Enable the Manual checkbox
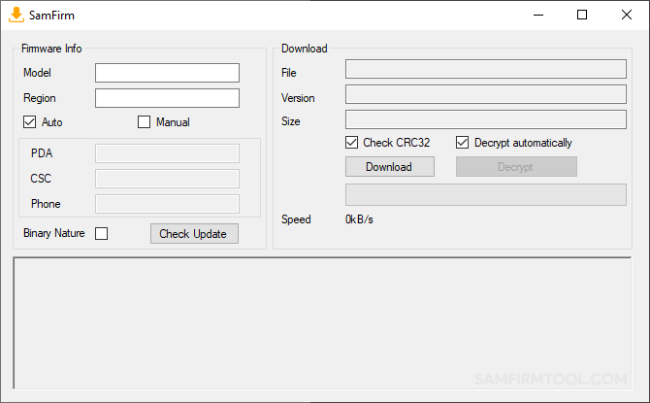 pyautogui.click(x=144, y=122)
